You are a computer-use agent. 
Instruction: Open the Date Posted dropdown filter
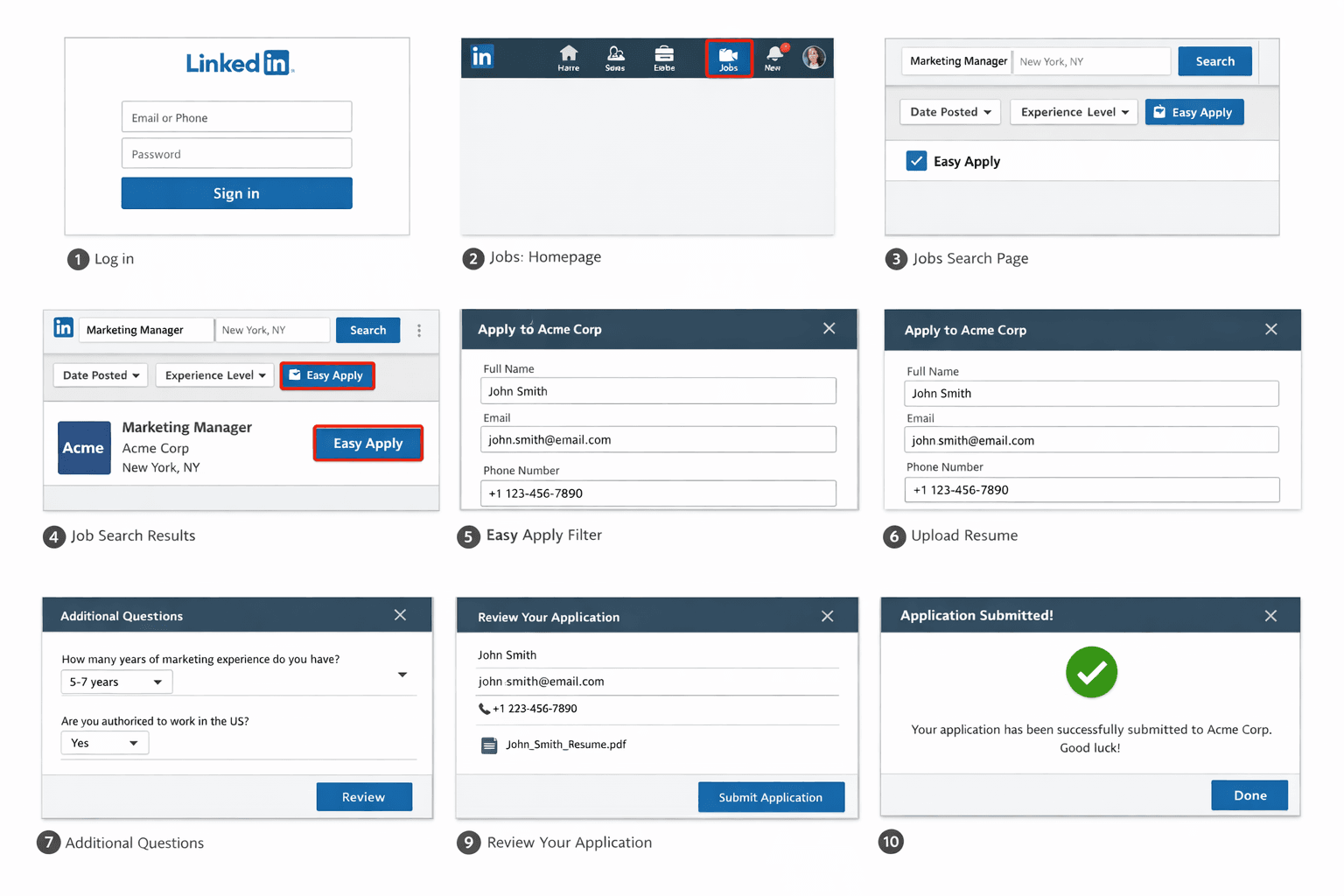[x=950, y=112]
